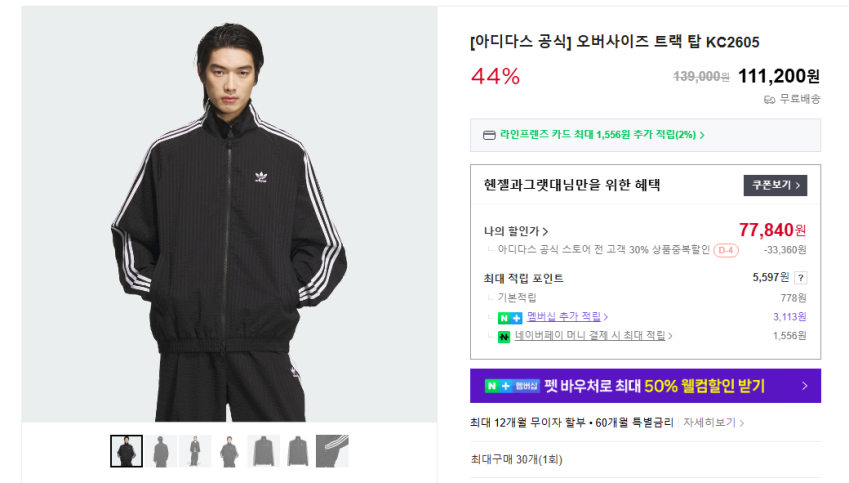Open 멤버십 추가 적립 link

tap(567, 317)
